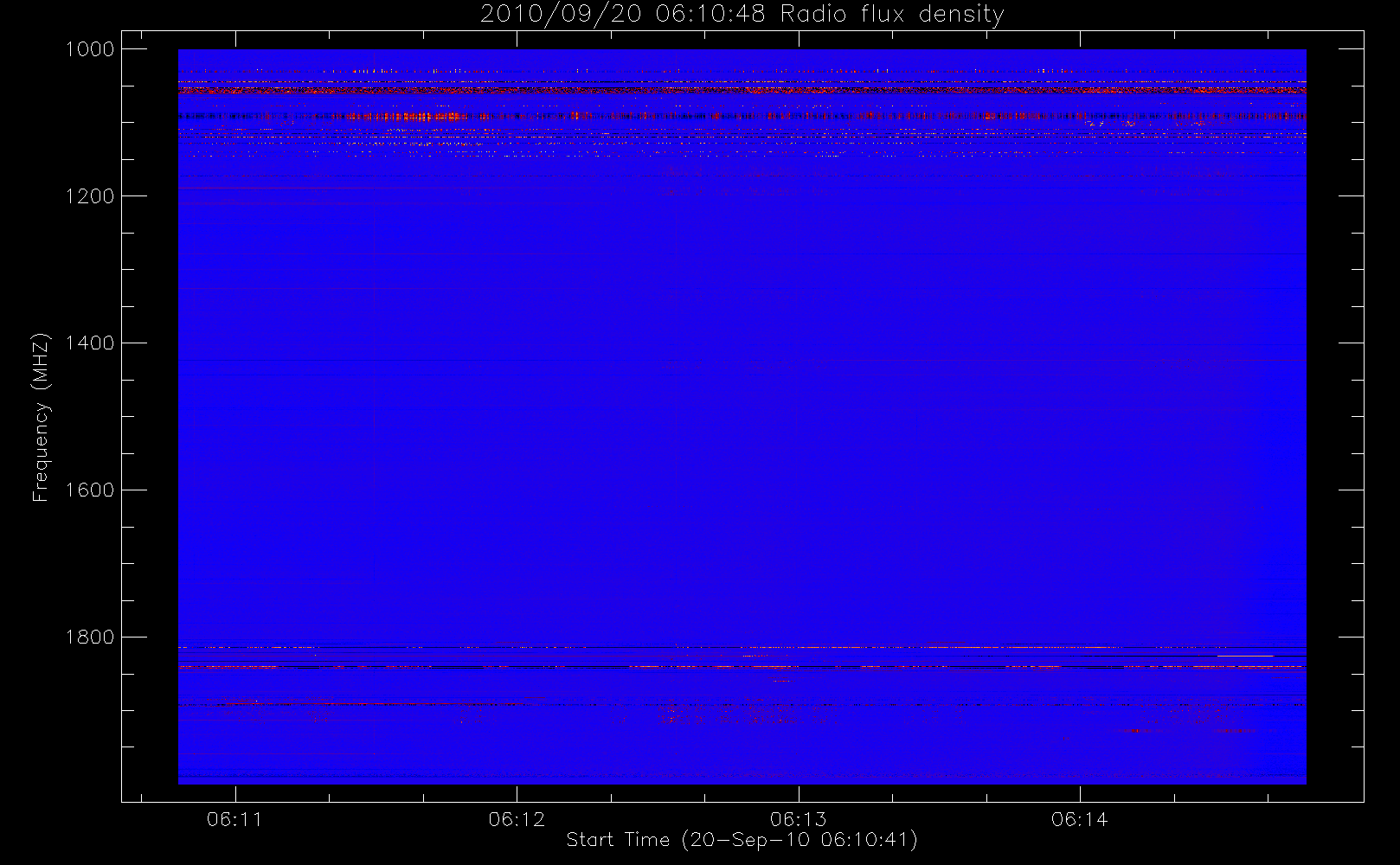Click the 06:14 time tick label
Screen dimensions: 1400x865
click(x=1080, y=819)
